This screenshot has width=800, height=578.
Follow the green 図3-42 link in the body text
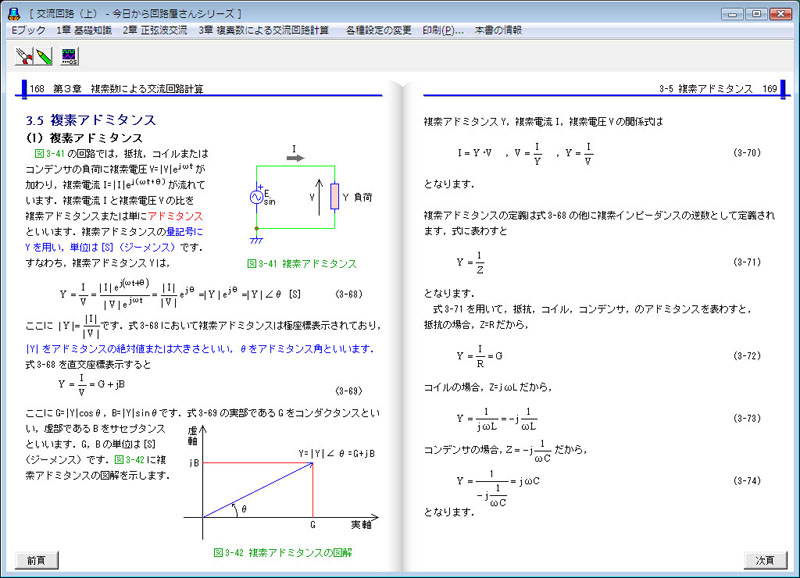click(129, 460)
